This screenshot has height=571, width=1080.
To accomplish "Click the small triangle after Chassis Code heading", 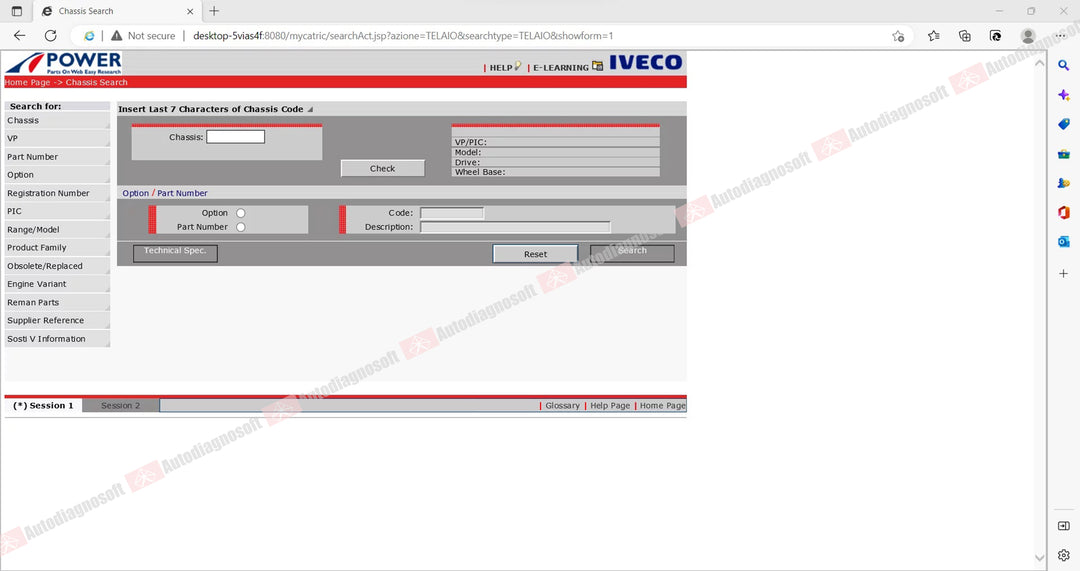I will tap(310, 110).
